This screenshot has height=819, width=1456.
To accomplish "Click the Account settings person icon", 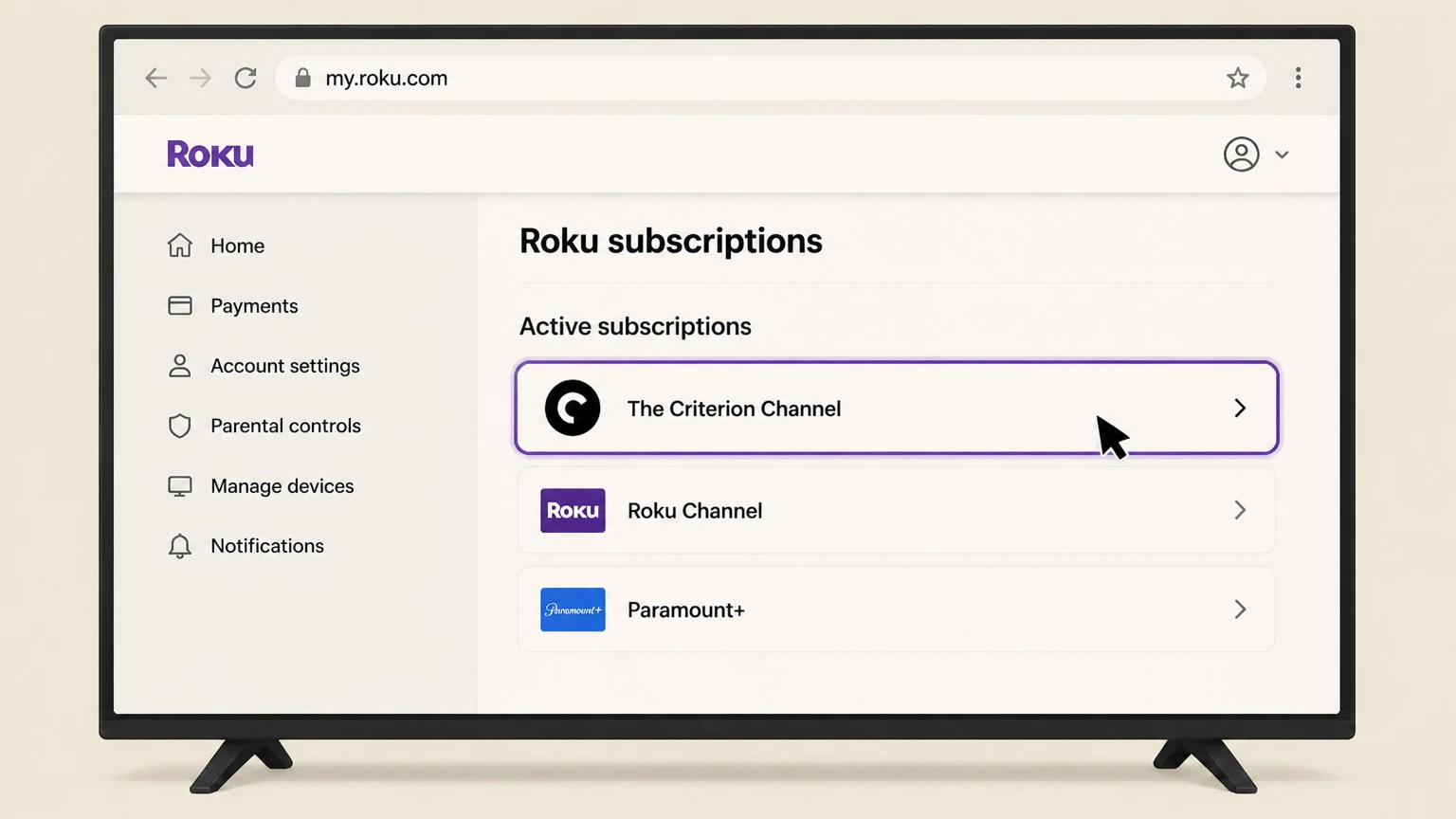I will point(179,366).
